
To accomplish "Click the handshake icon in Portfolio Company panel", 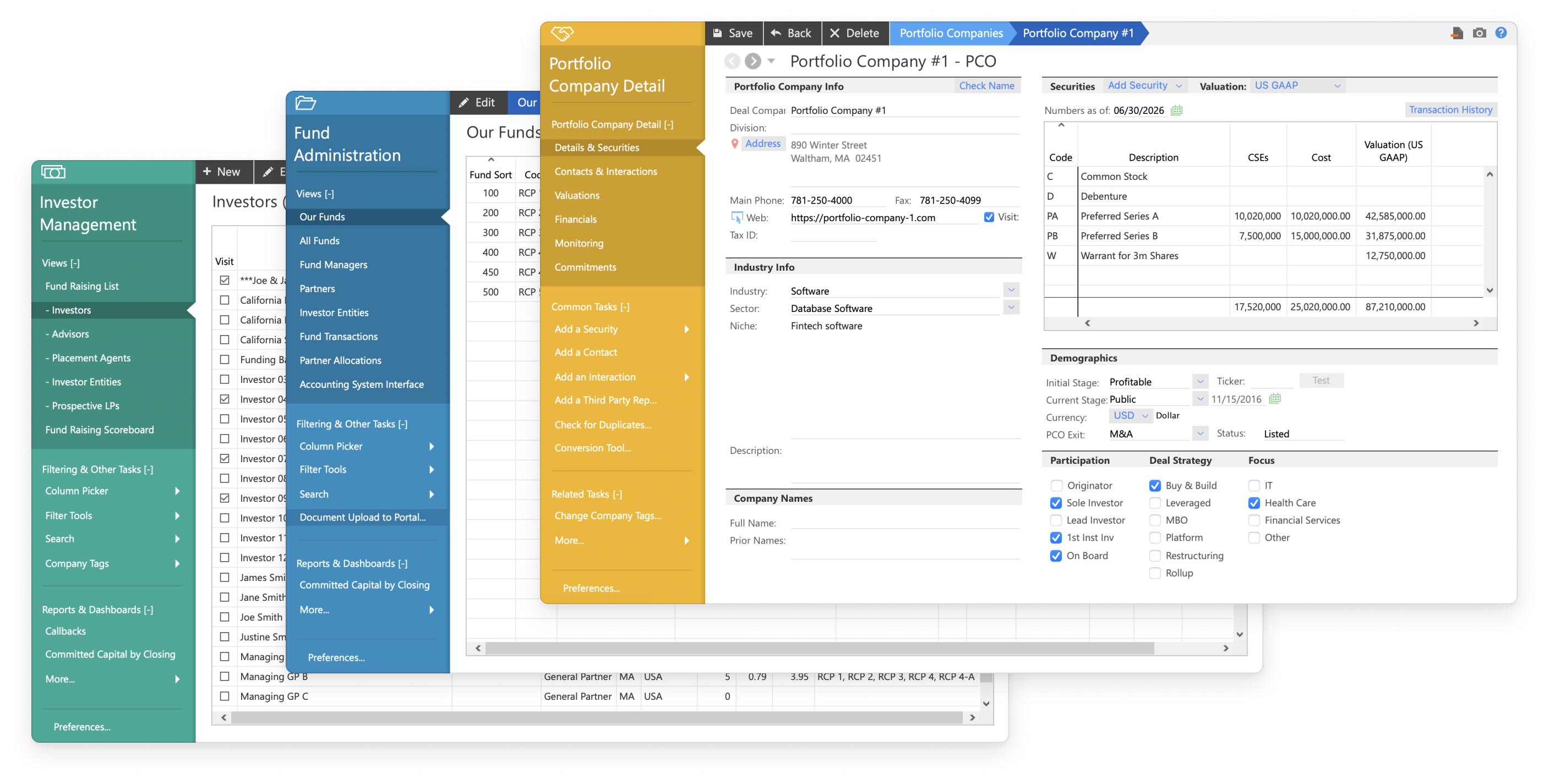I will (562, 33).
